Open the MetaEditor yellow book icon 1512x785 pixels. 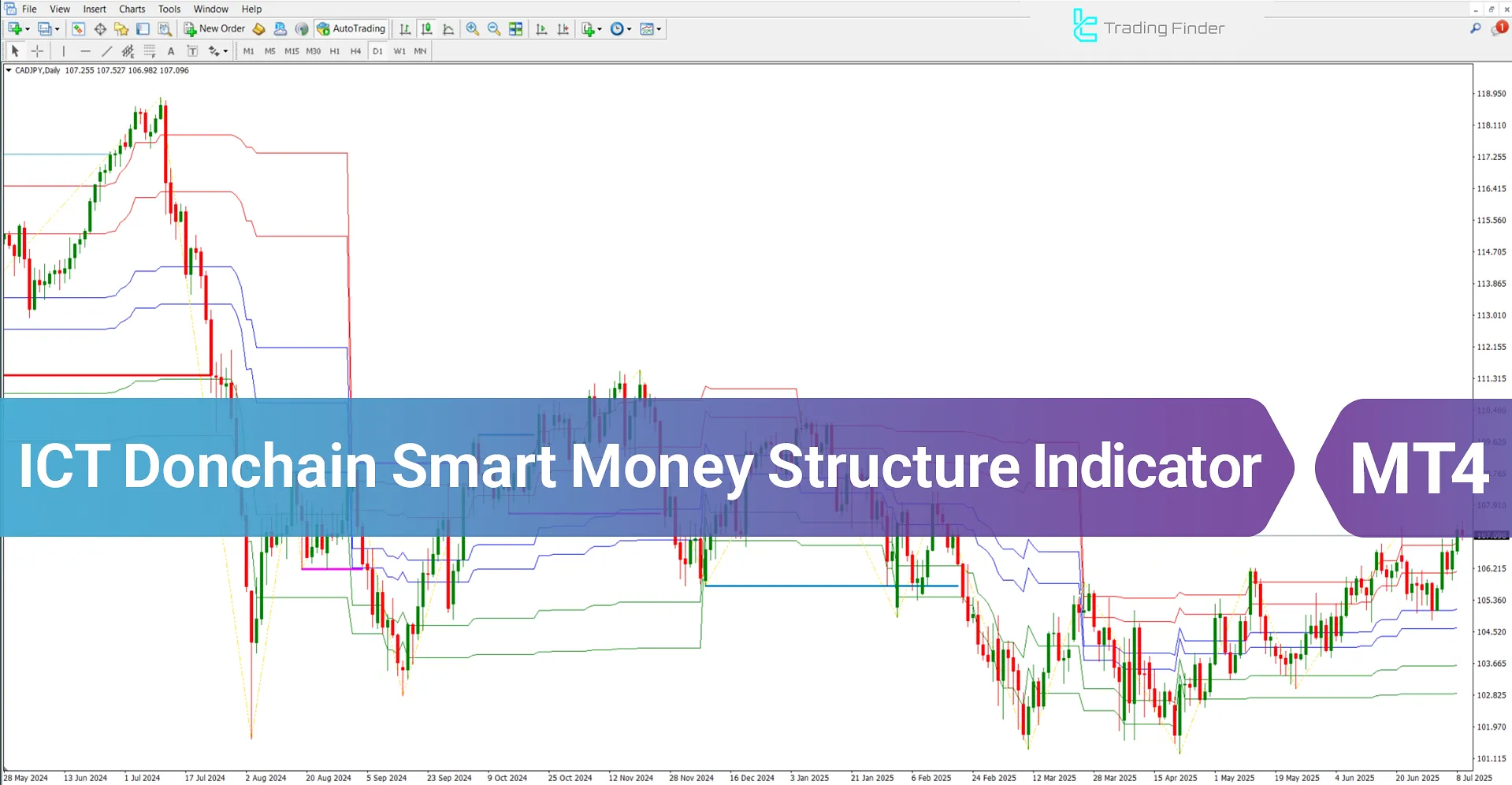[258, 29]
